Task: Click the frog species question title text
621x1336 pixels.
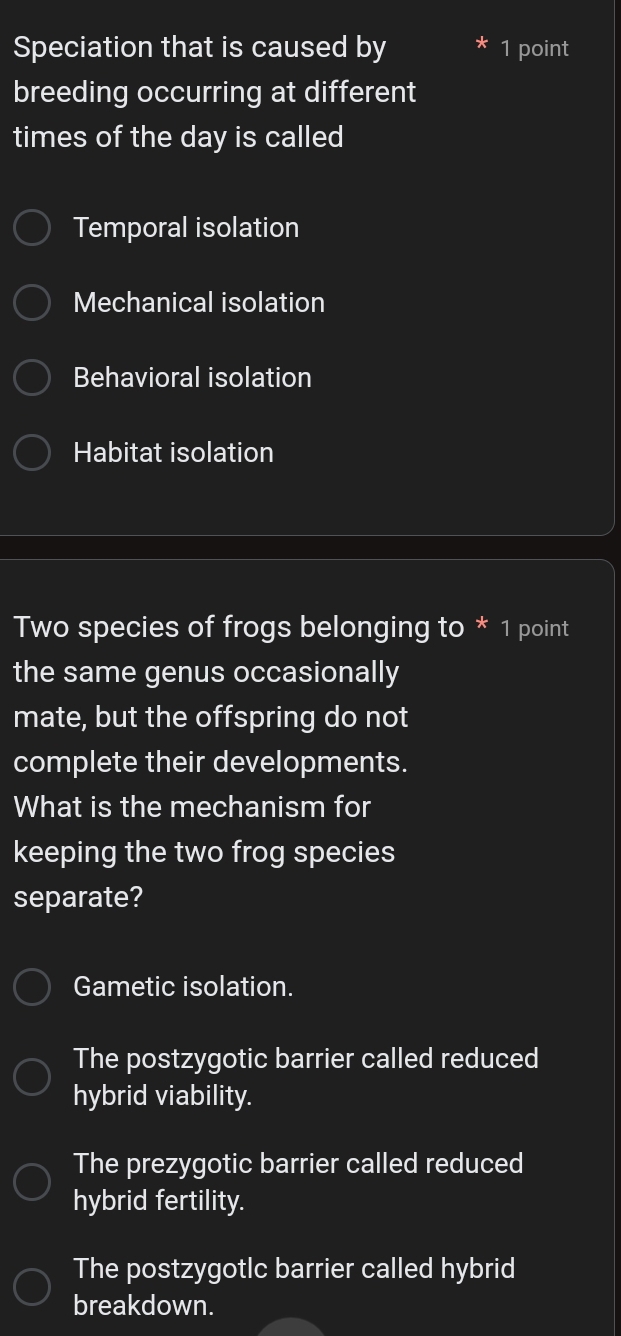Action: click(210, 760)
